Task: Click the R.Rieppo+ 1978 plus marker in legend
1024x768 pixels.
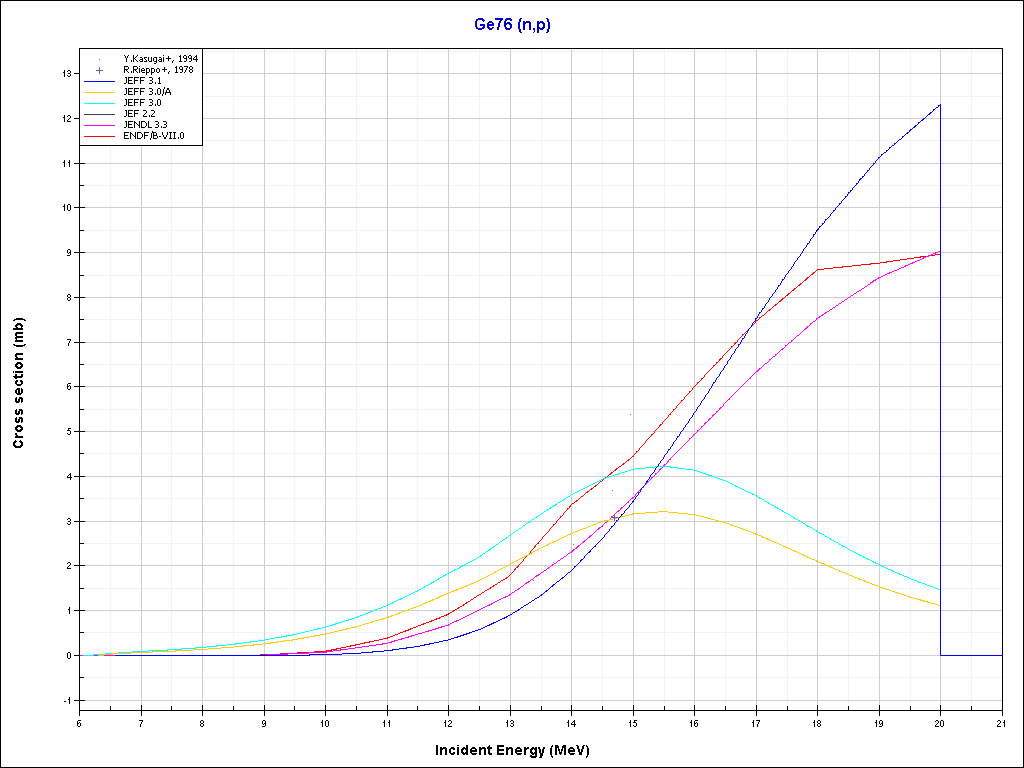Action: pyautogui.click(x=100, y=70)
